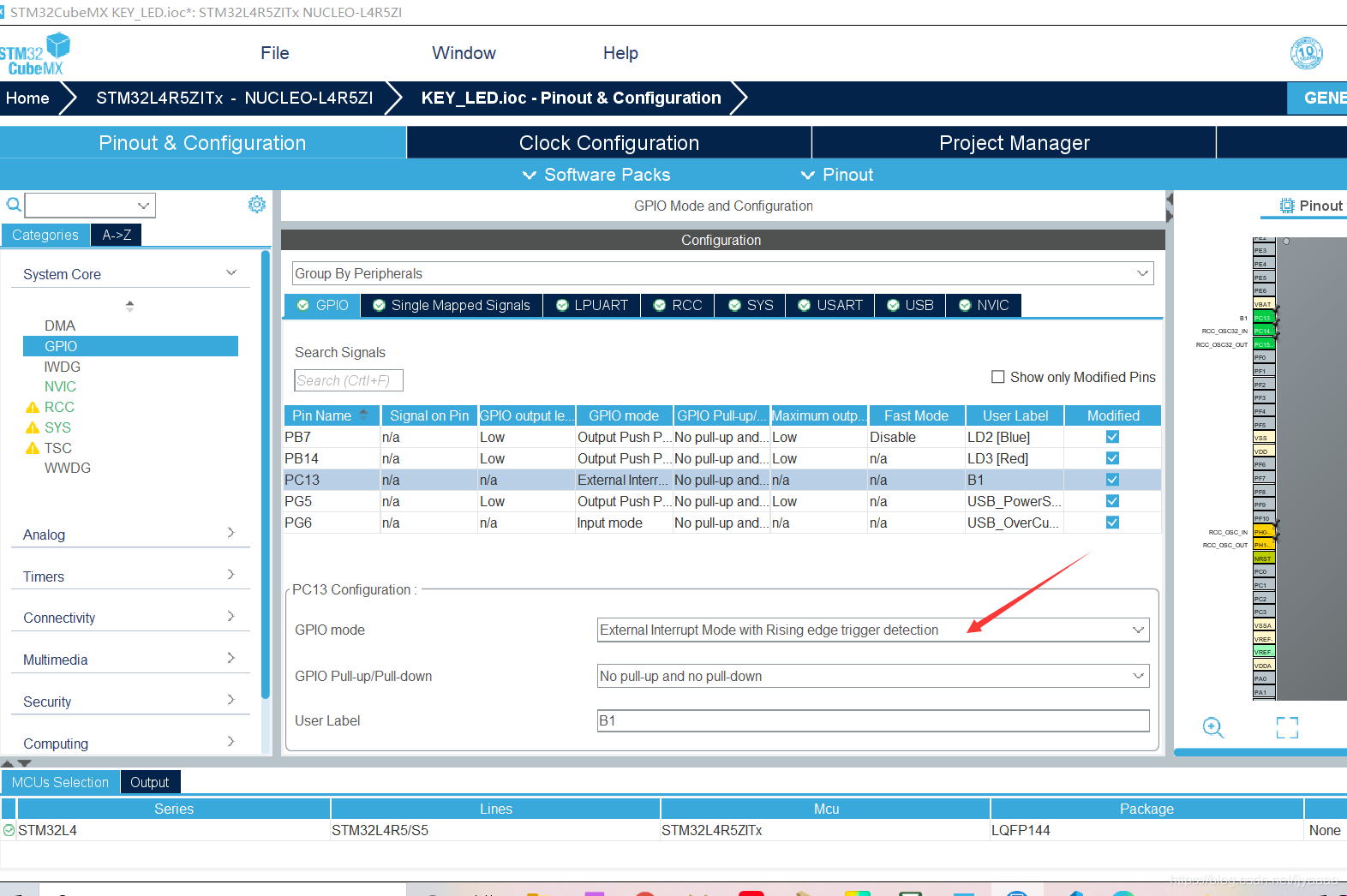
Task: Select the PG6 row in pin table
Action: tap(722, 523)
